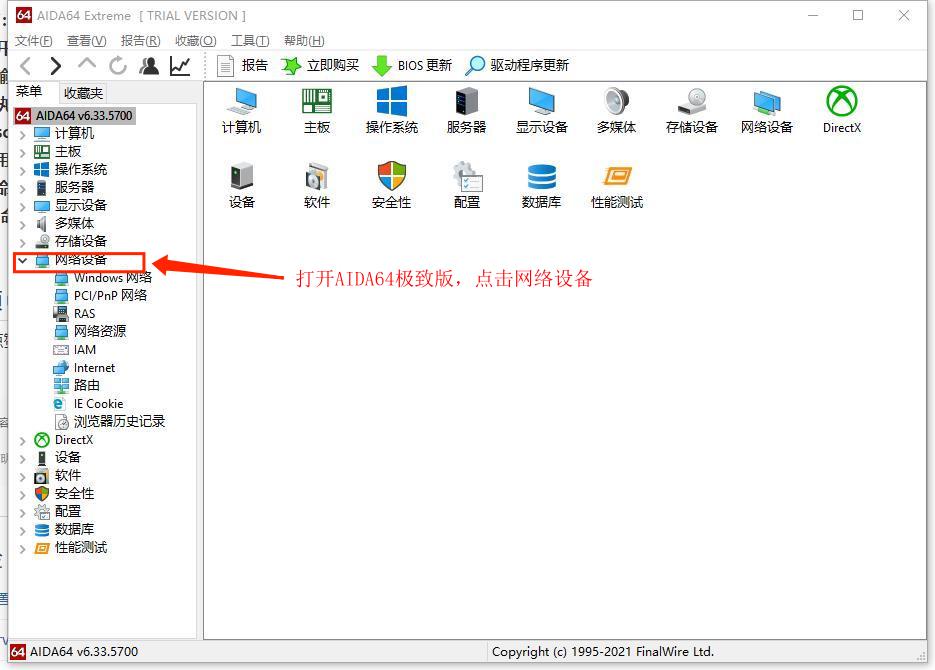Collapse the 网络设备 tree node
The width and height of the screenshot is (935, 670).
pos(23,259)
